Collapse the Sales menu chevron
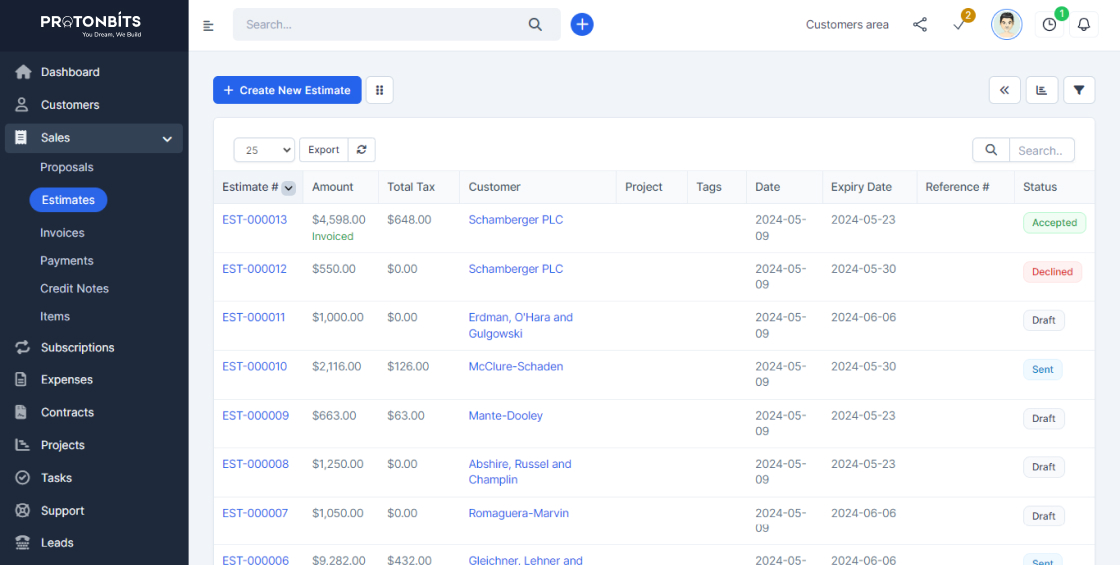 167,139
